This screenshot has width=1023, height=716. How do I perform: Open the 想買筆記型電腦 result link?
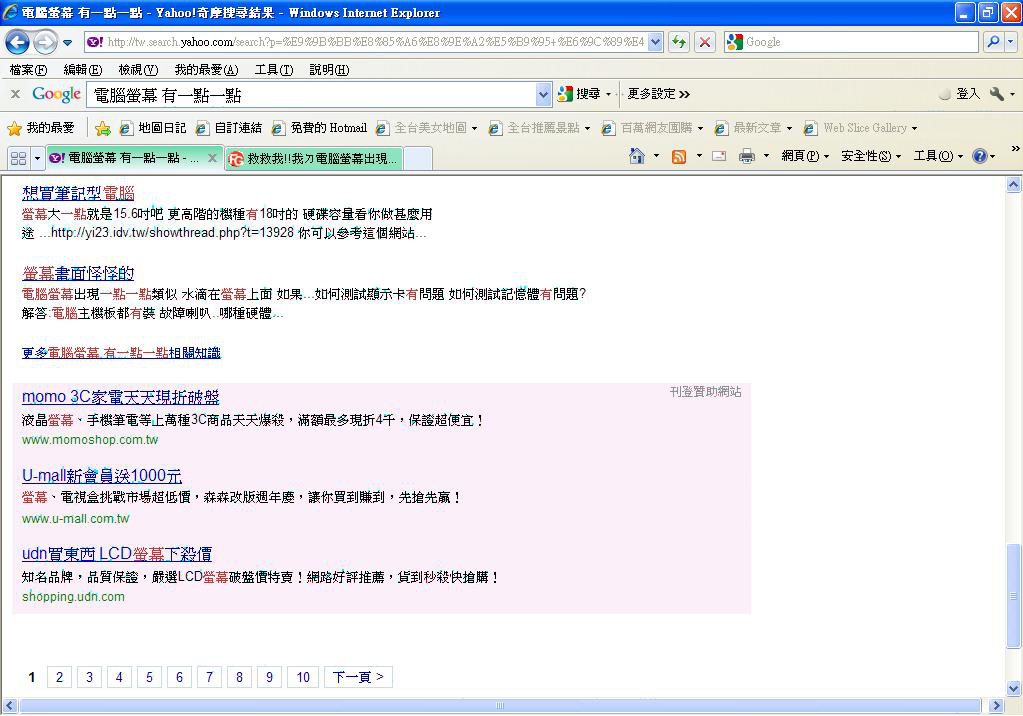coord(78,193)
